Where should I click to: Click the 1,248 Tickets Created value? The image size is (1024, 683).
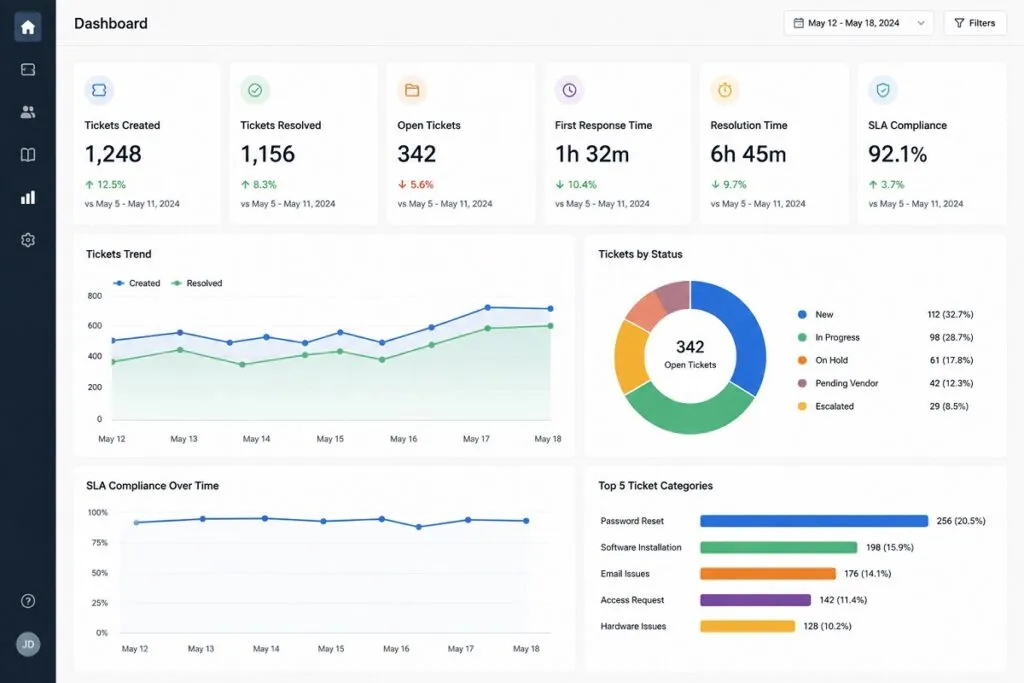[x=113, y=154]
